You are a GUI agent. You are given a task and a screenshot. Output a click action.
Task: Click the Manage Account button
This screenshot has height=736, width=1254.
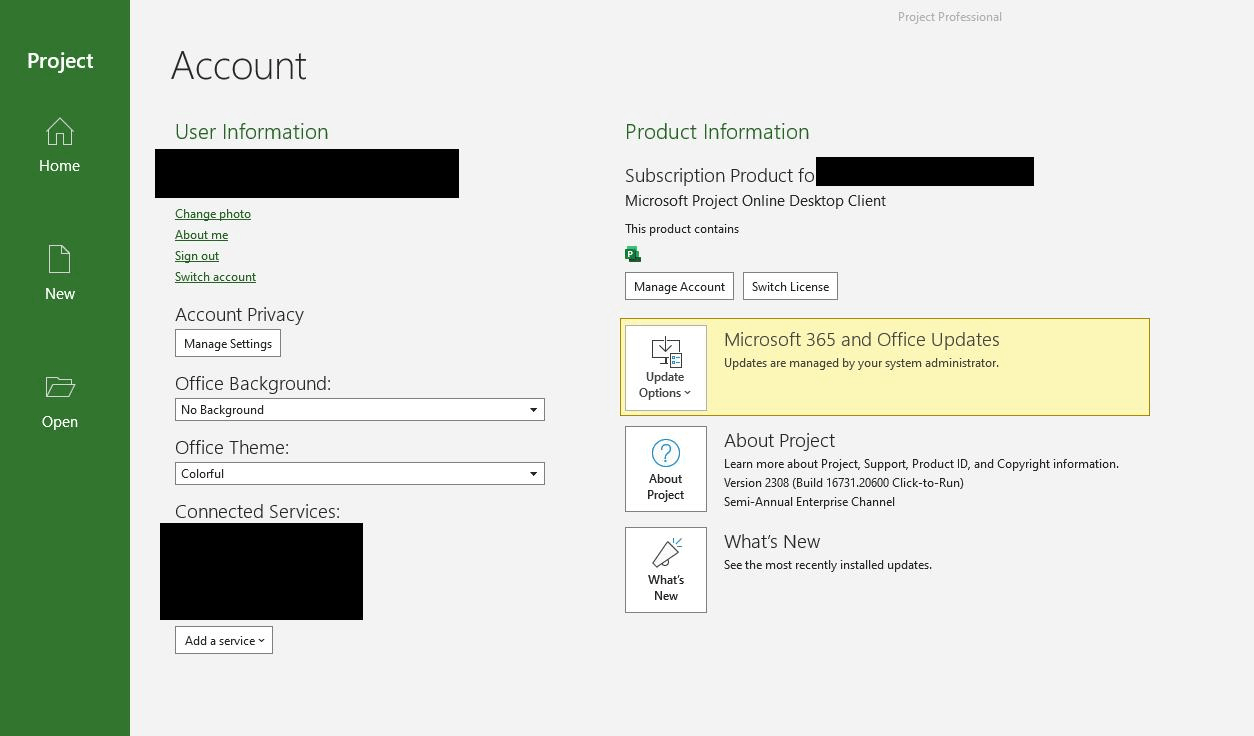(679, 286)
